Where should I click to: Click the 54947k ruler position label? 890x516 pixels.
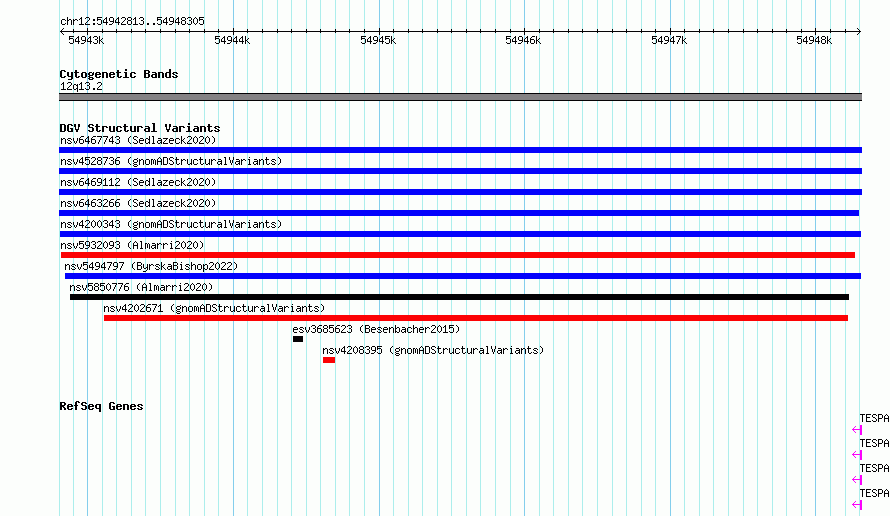669,40
